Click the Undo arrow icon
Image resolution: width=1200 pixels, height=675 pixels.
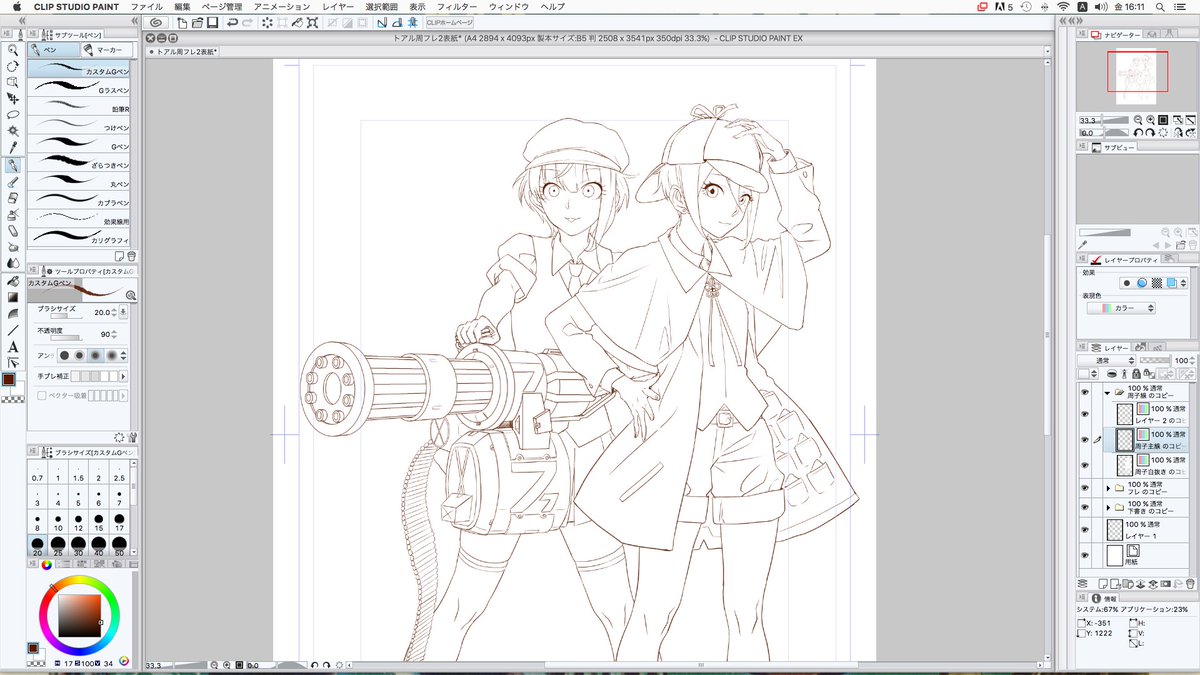coord(232,22)
